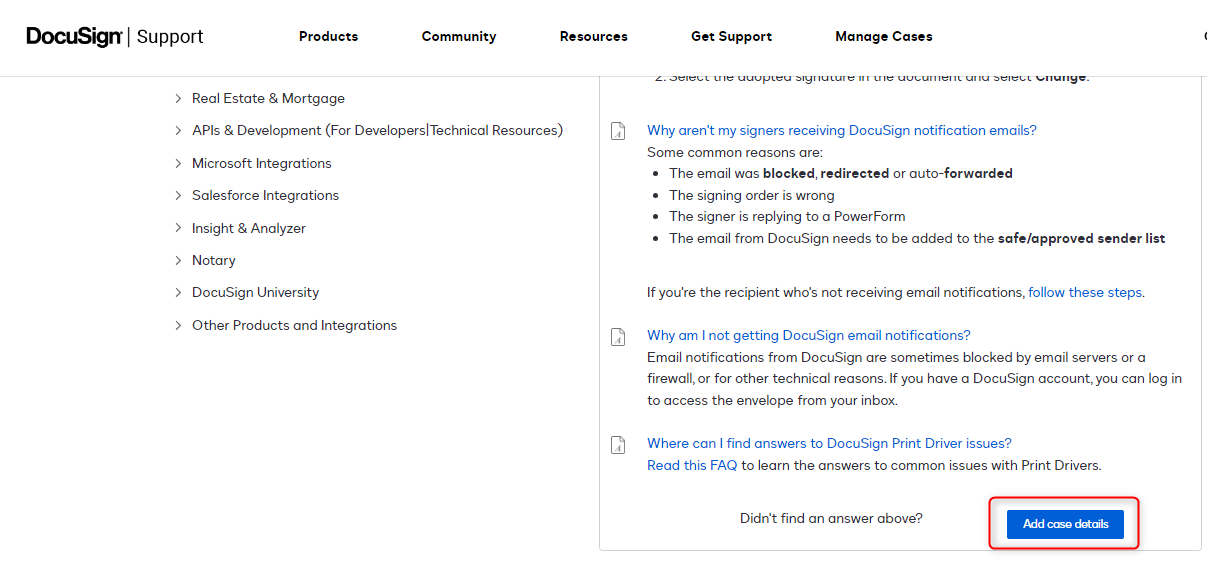Go to Get Support in navigation
This screenshot has width=1207, height=588.
click(731, 37)
